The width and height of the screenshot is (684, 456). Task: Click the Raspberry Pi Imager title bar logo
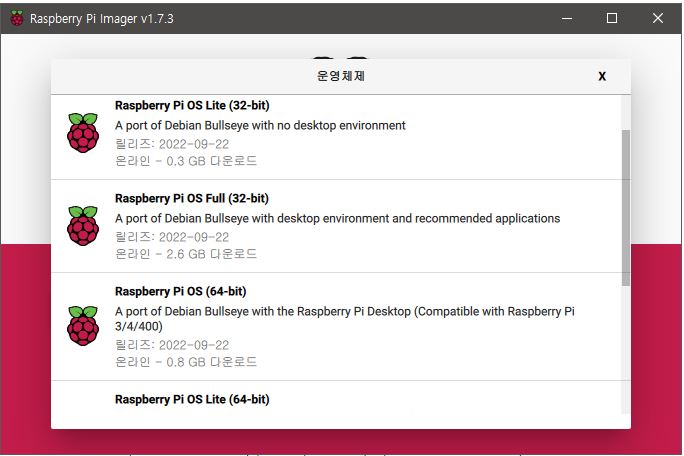pos(17,18)
